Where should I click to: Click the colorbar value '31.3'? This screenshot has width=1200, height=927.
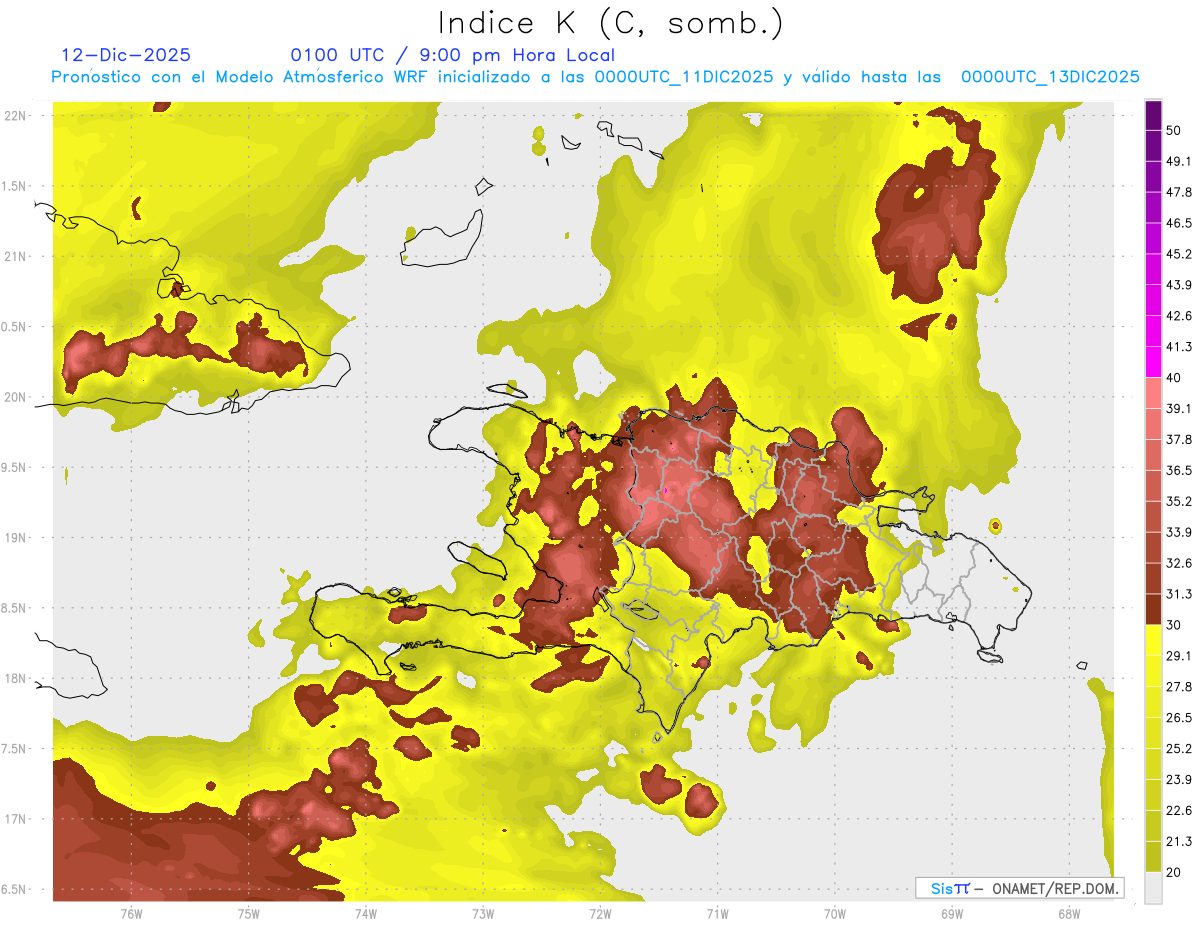(1180, 594)
